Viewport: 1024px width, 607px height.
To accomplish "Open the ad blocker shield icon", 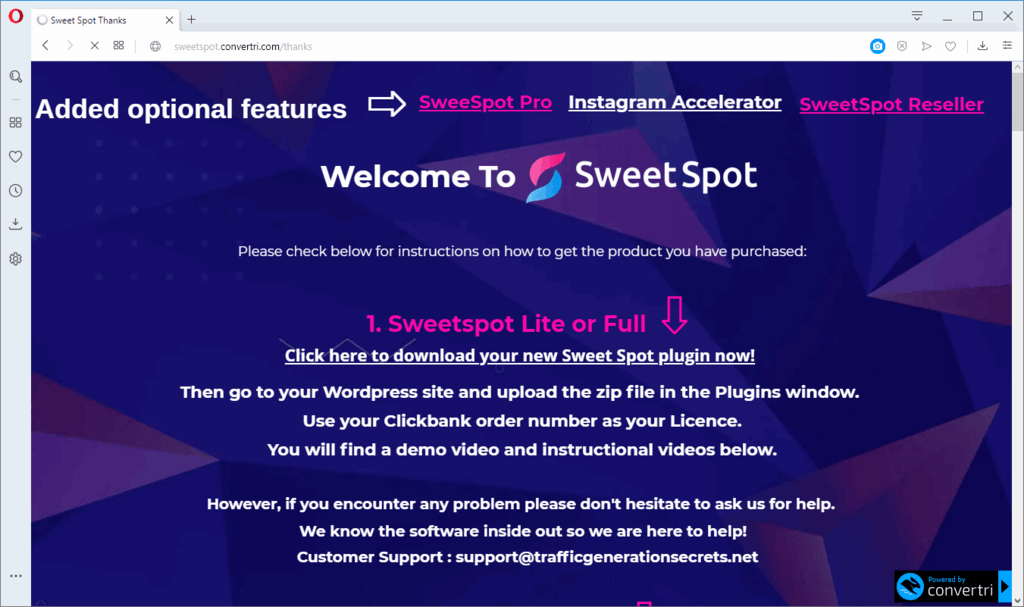I will (902, 46).
